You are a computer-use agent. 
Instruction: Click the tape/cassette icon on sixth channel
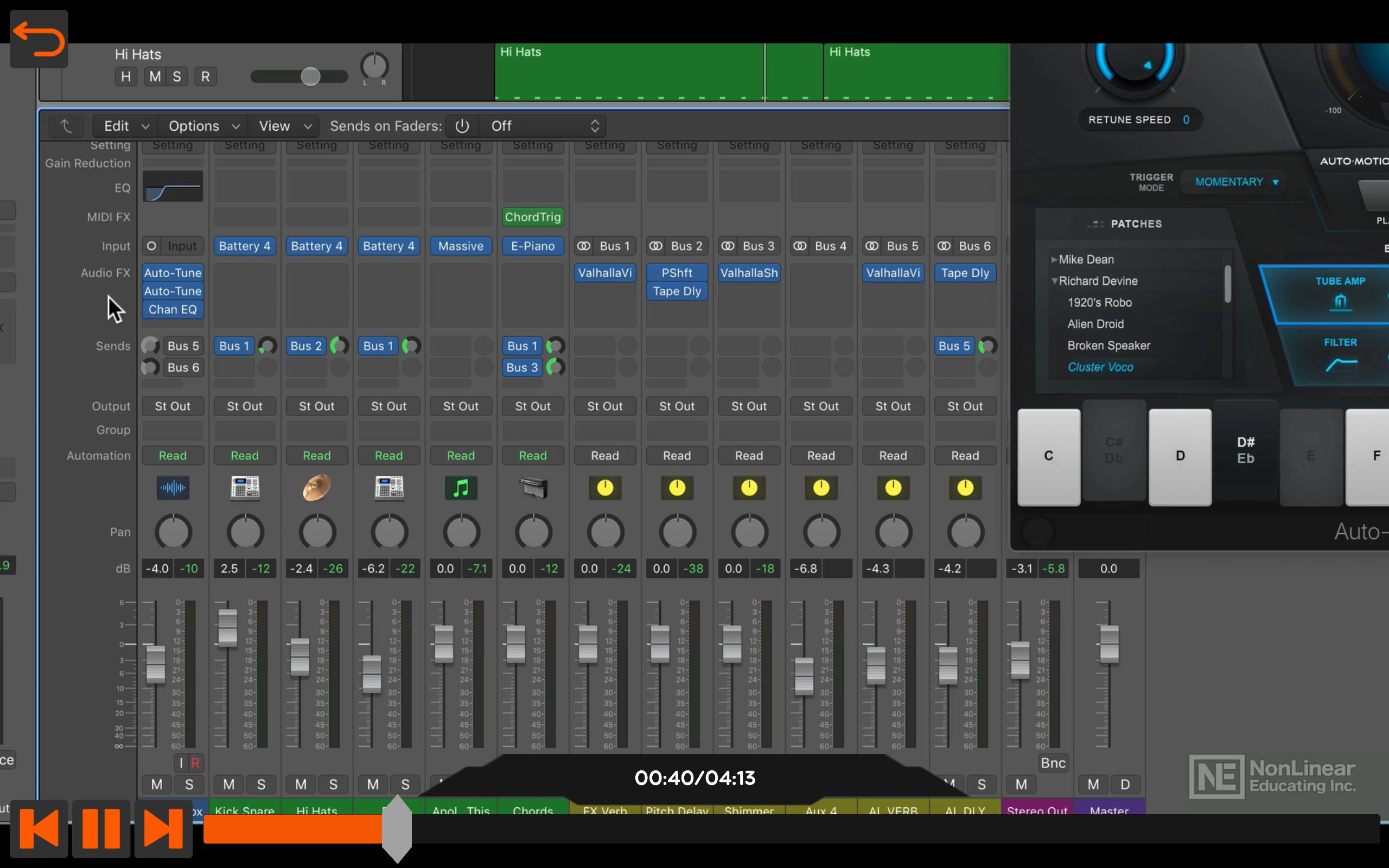pos(533,488)
